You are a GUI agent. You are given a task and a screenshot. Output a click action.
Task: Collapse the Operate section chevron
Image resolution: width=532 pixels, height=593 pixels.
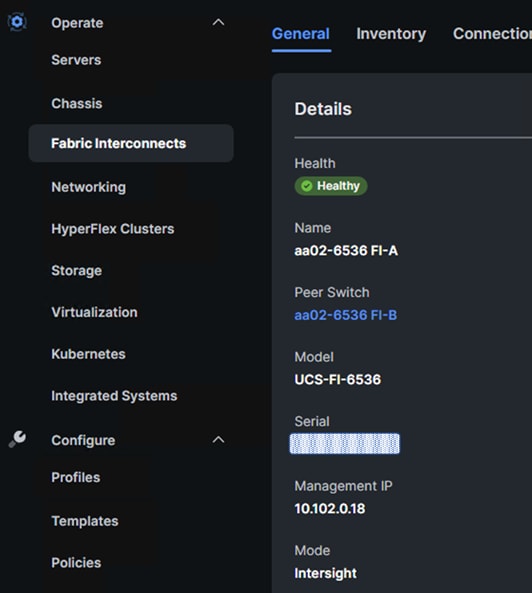tap(218, 23)
